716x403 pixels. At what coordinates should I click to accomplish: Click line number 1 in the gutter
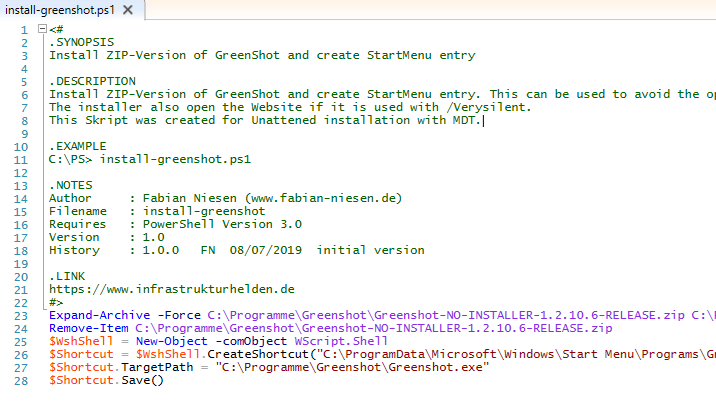point(24,30)
